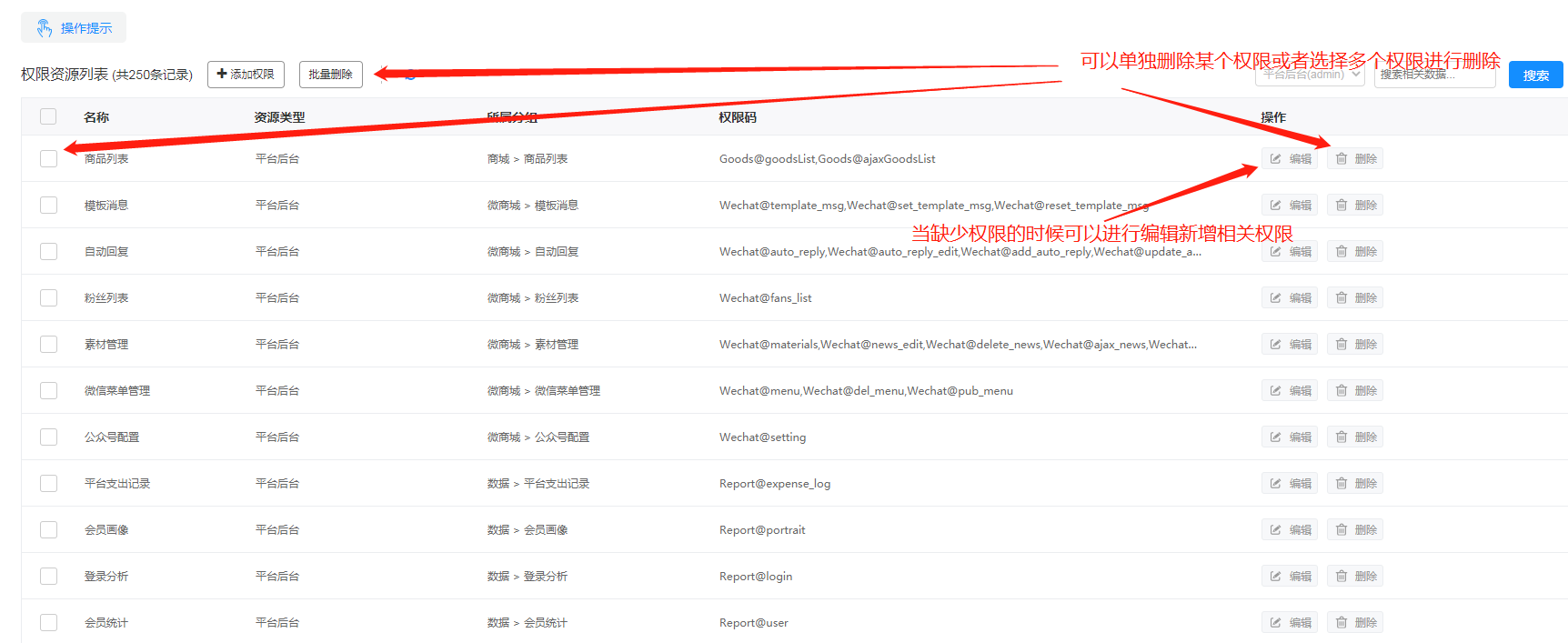Image resolution: width=1568 pixels, height=643 pixels.
Task: Click the edit icon for 公众号配置 row
Action: click(1276, 437)
